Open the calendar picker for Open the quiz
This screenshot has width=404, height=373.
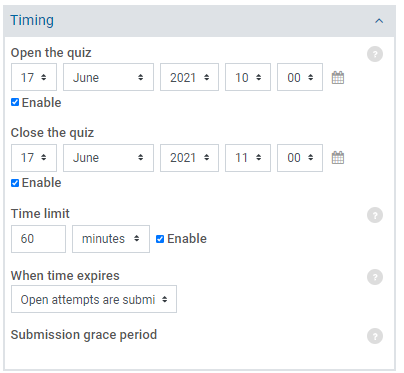tap(338, 78)
